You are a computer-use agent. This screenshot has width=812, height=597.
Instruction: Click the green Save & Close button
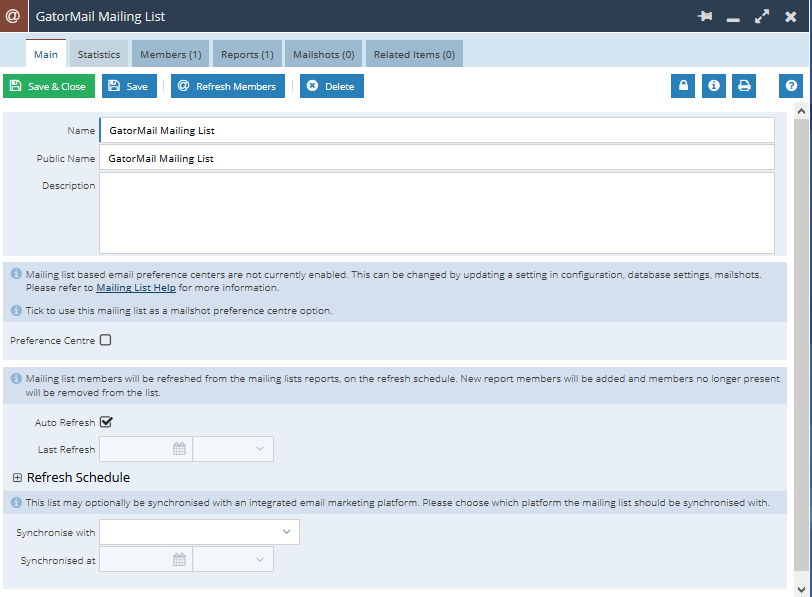pos(49,86)
